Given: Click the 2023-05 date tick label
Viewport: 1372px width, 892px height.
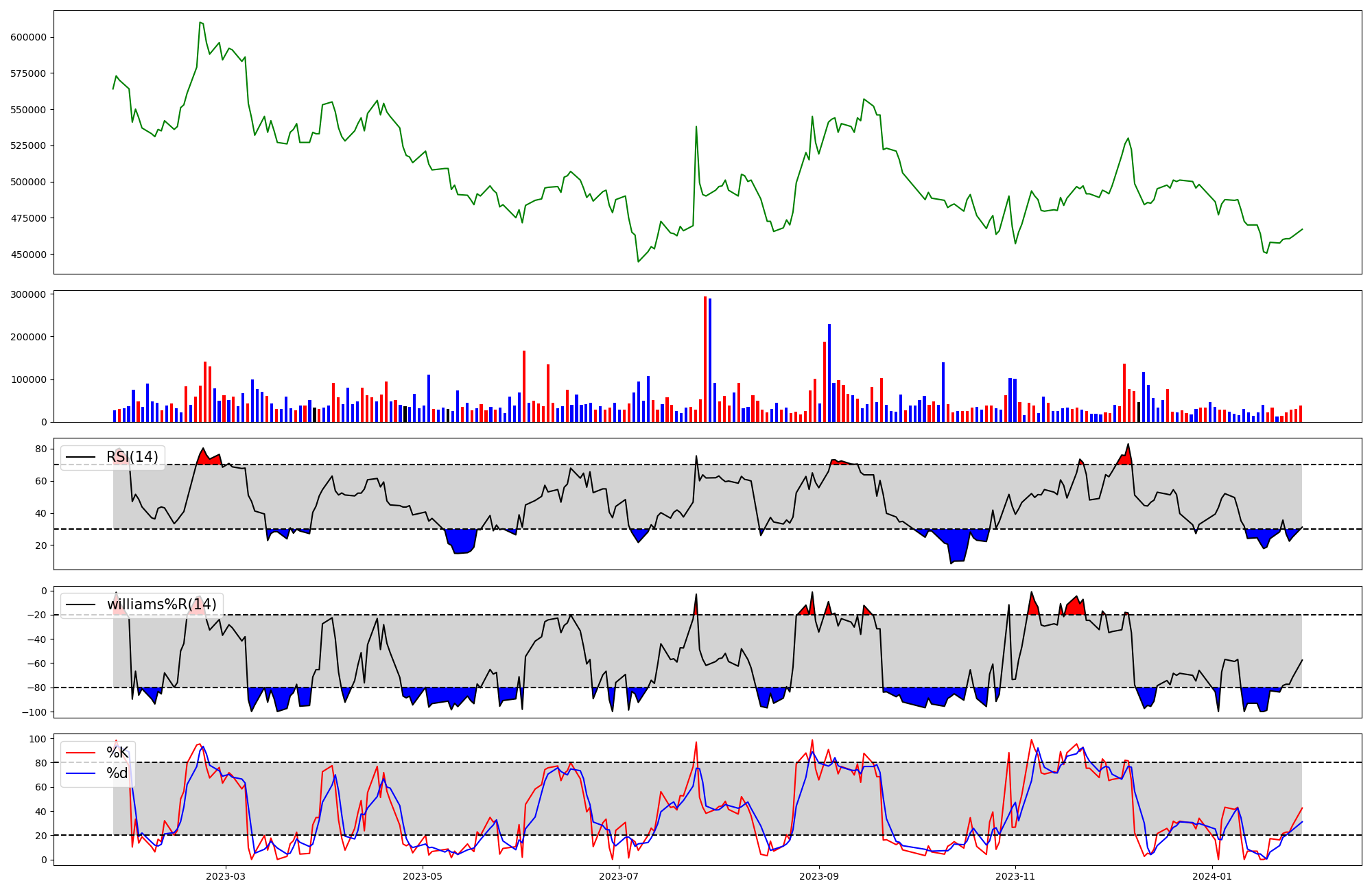Looking at the screenshot, I should [x=423, y=876].
